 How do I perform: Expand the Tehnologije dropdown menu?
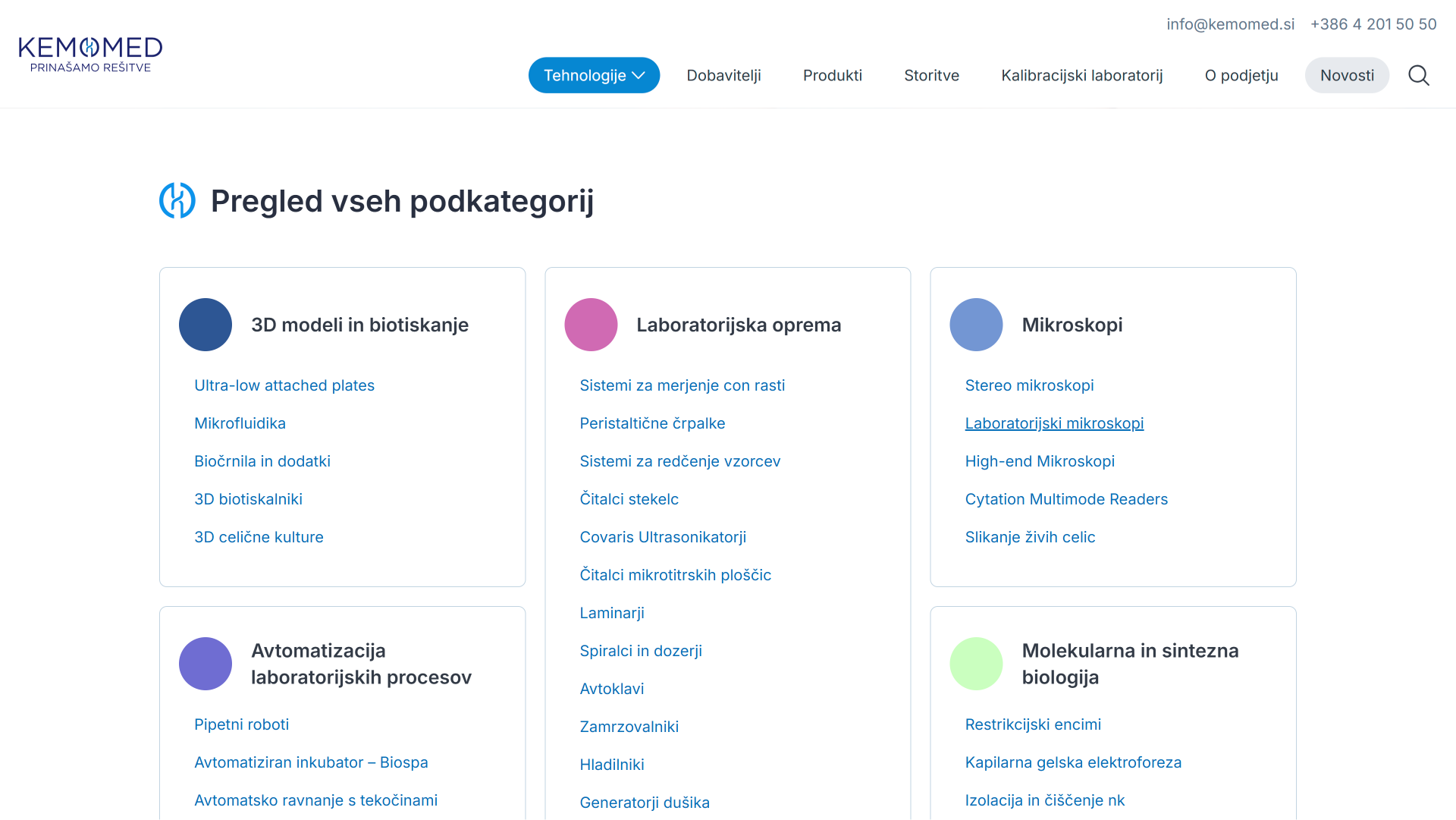click(x=594, y=76)
